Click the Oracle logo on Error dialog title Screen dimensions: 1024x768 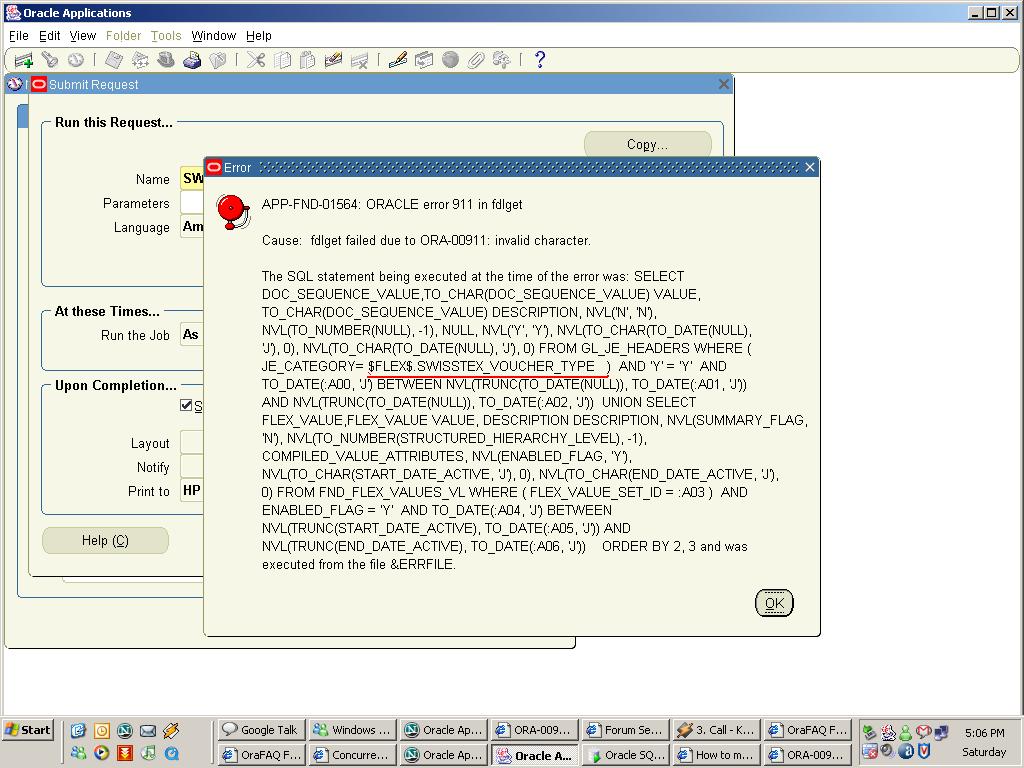pyautogui.click(x=214, y=167)
